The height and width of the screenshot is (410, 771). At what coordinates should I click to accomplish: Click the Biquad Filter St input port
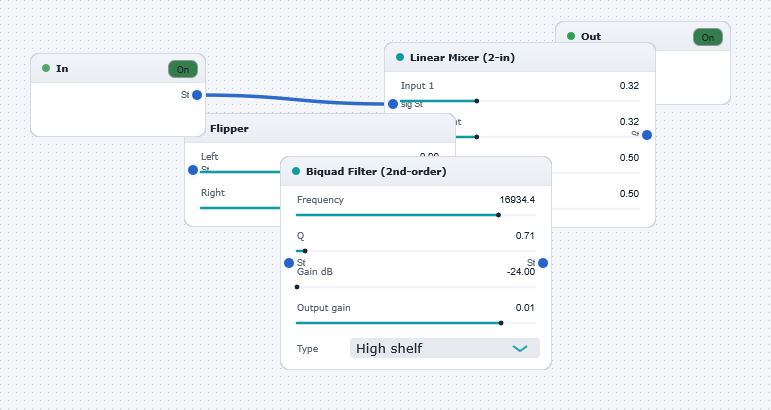(289, 264)
